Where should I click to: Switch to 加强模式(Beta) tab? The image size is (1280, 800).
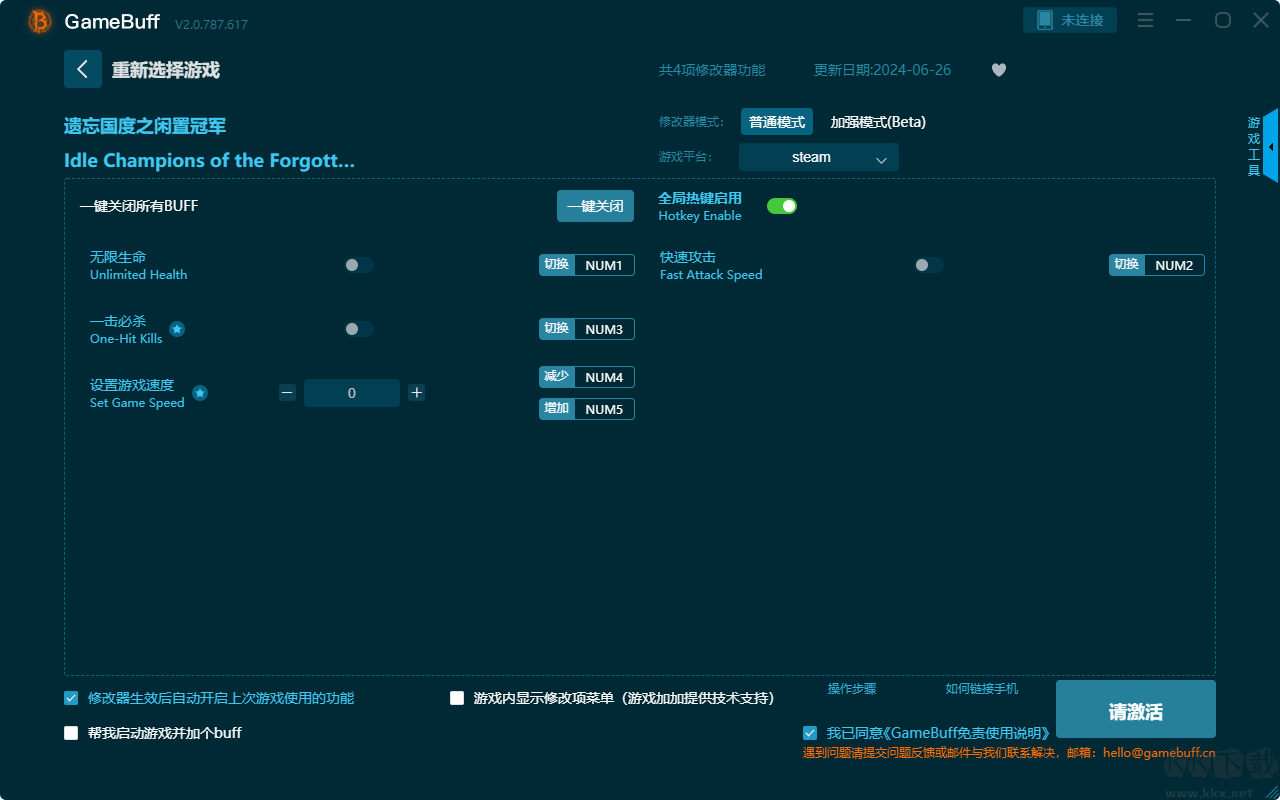tap(878, 122)
